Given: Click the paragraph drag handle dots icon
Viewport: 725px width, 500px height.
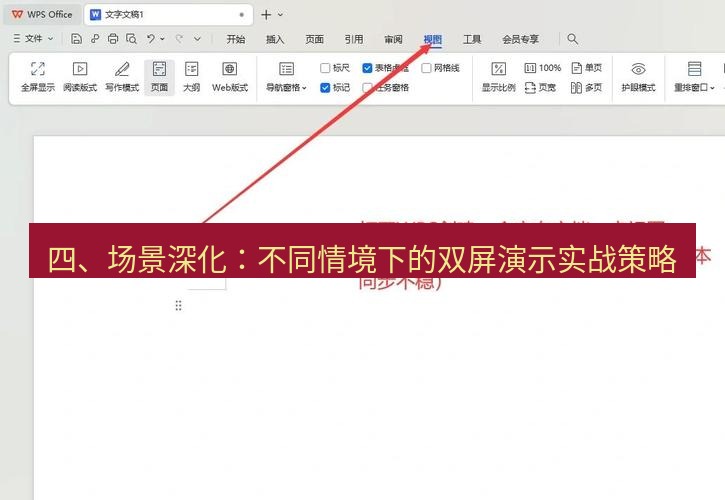Looking at the screenshot, I should [x=178, y=305].
